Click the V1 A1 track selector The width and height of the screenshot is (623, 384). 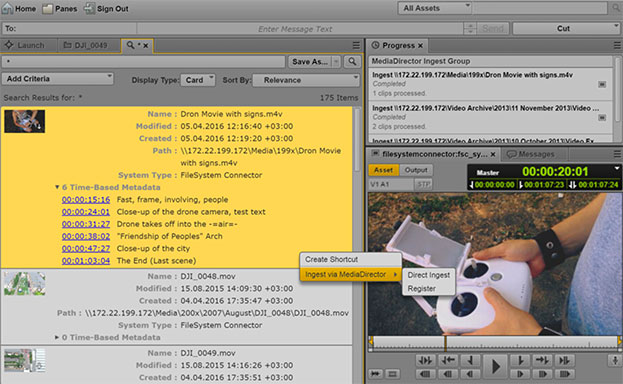click(391, 184)
